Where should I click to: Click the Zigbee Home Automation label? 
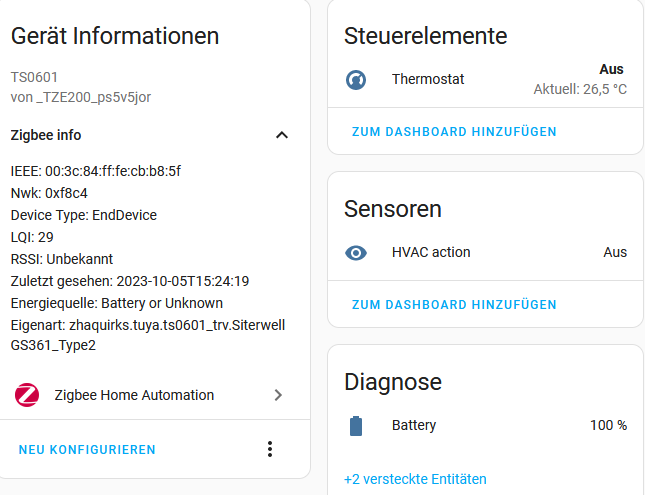coord(134,395)
